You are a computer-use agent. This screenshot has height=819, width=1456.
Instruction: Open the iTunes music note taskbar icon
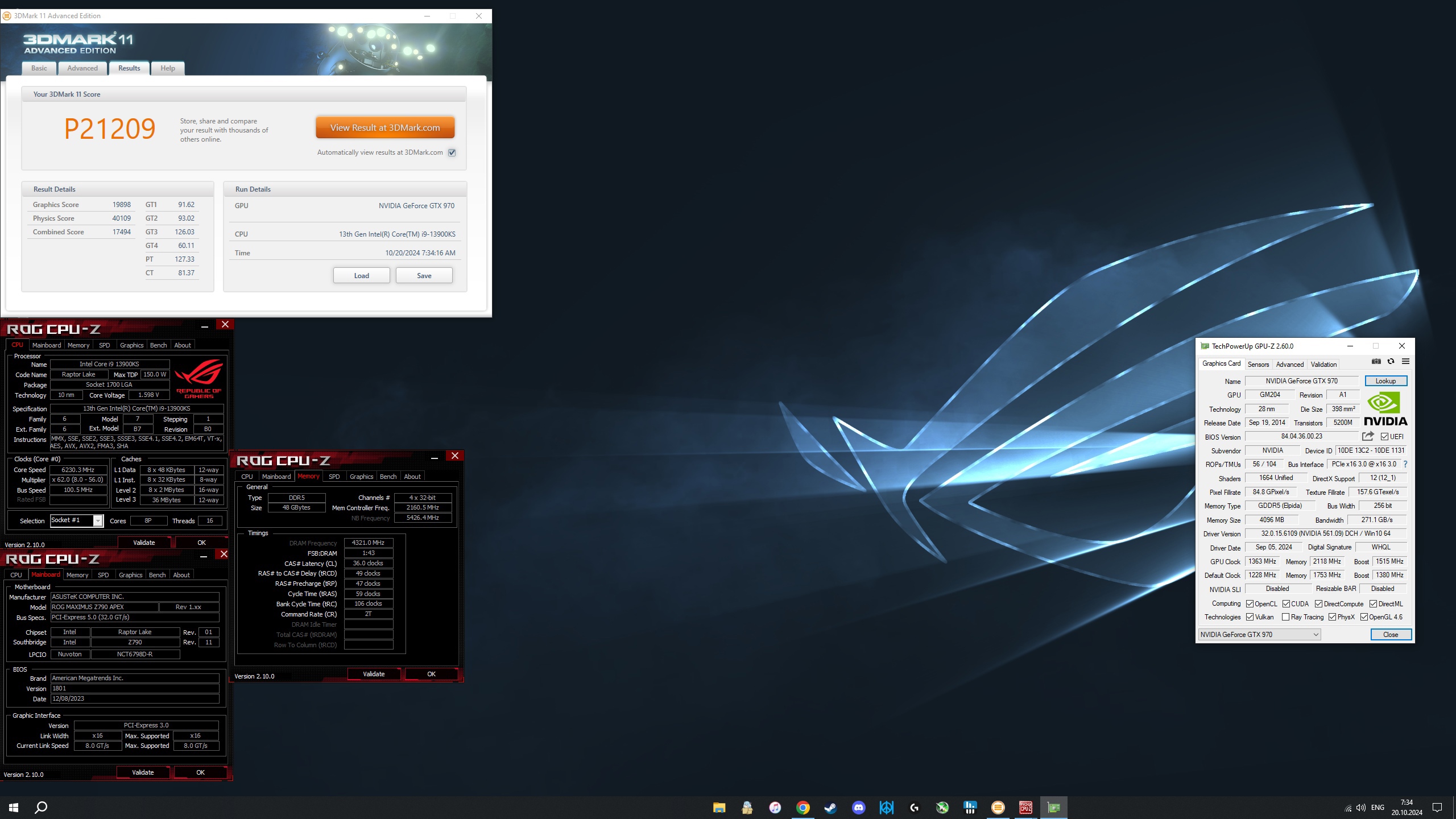click(x=775, y=808)
